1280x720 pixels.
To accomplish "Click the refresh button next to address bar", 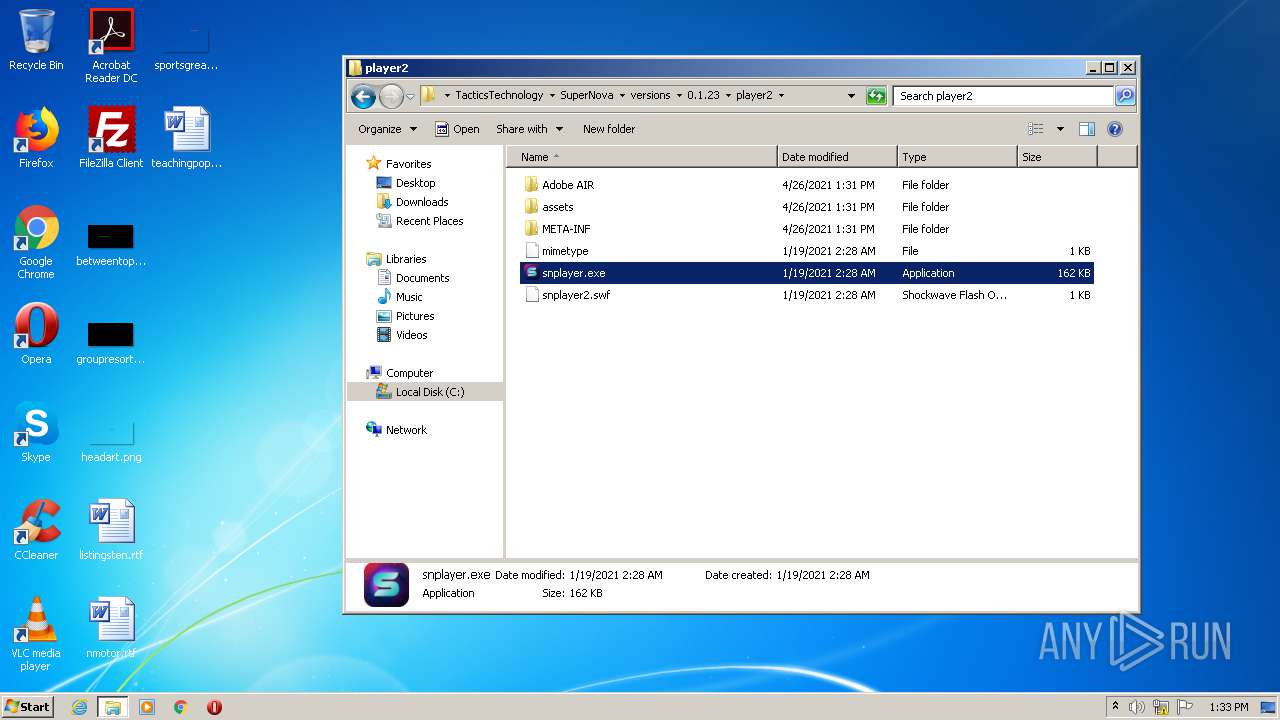I will 876,96.
